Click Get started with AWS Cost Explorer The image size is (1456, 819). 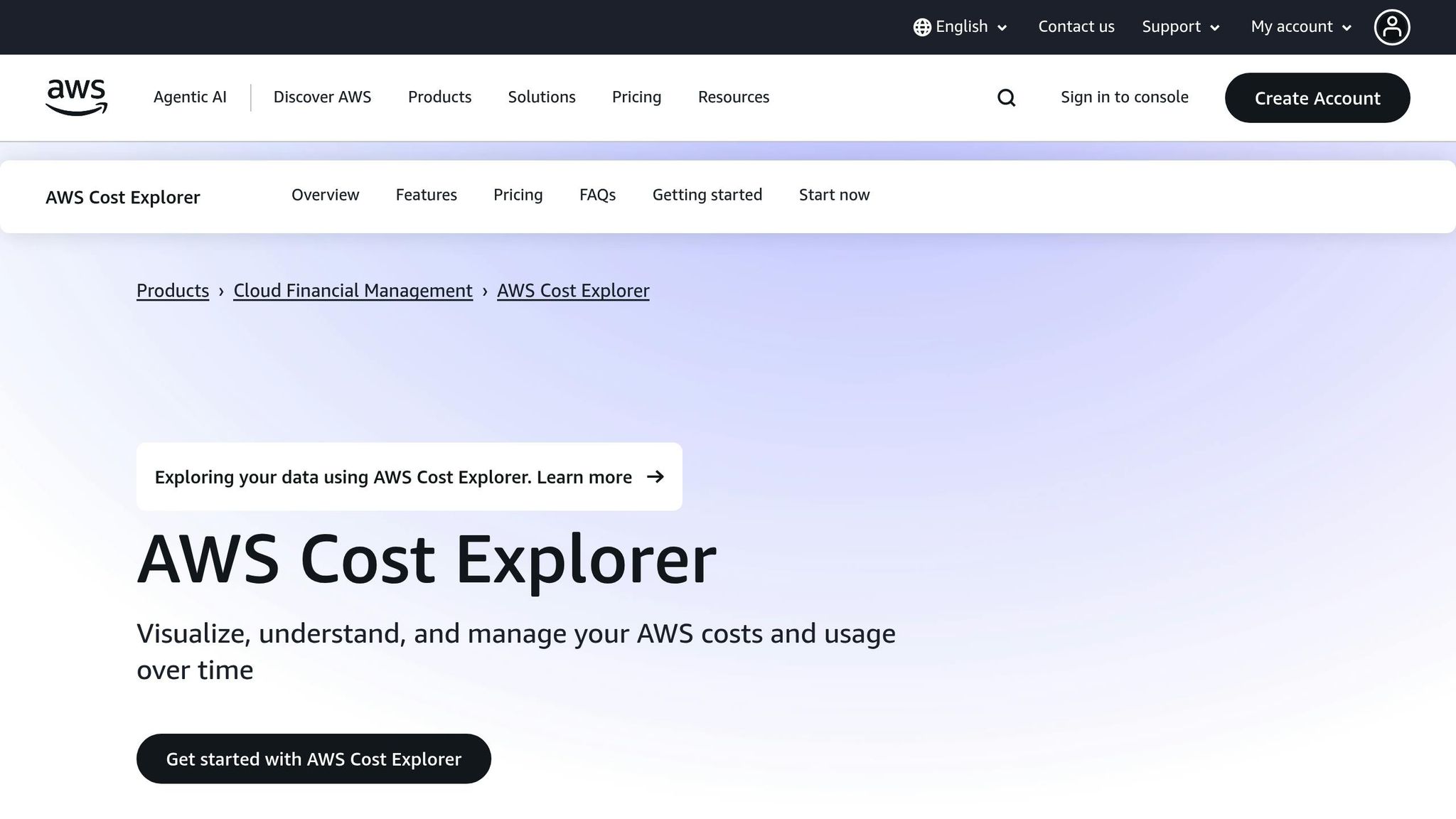click(x=314, y=759)
